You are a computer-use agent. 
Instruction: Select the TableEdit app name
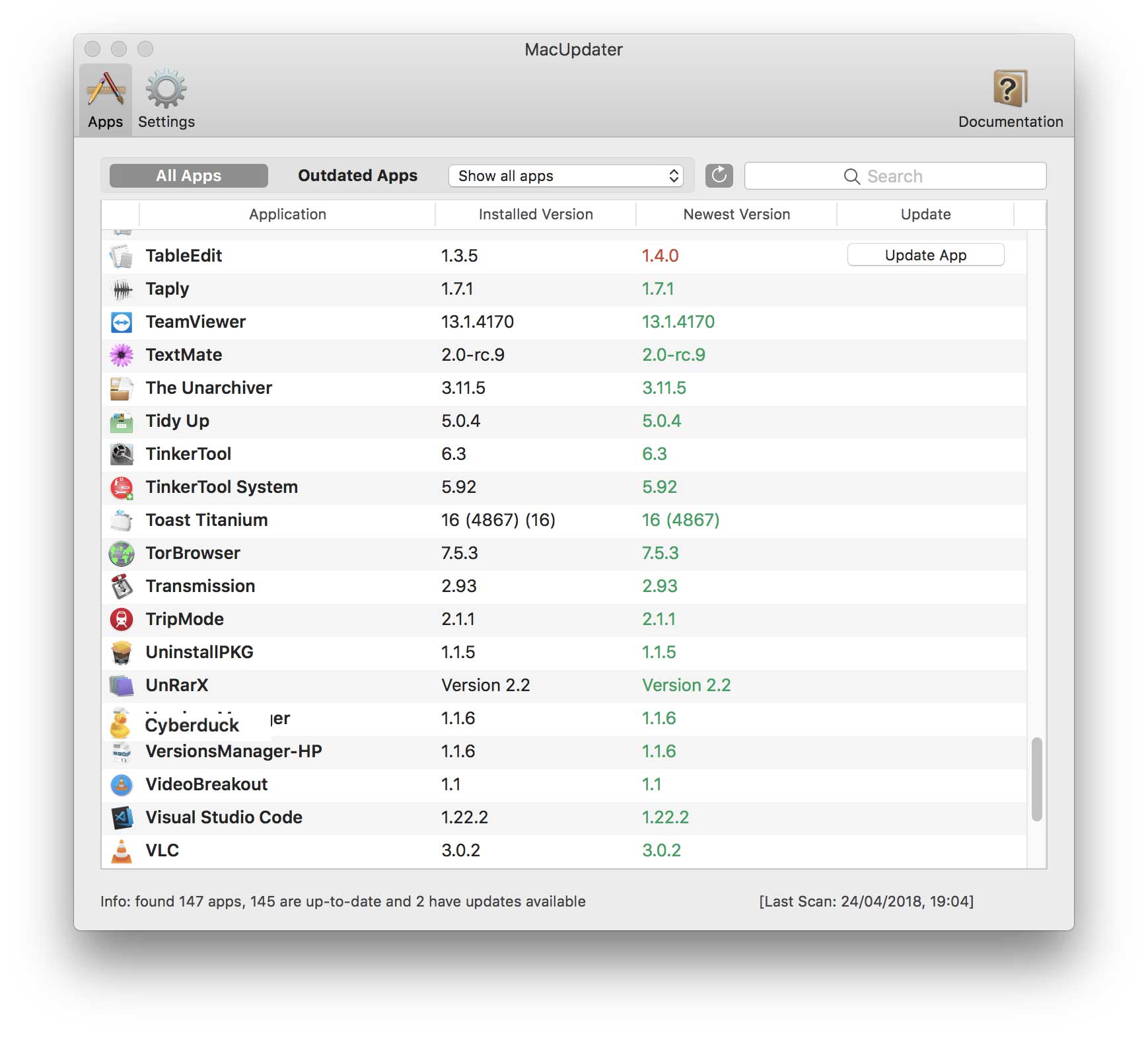(184, 256)
